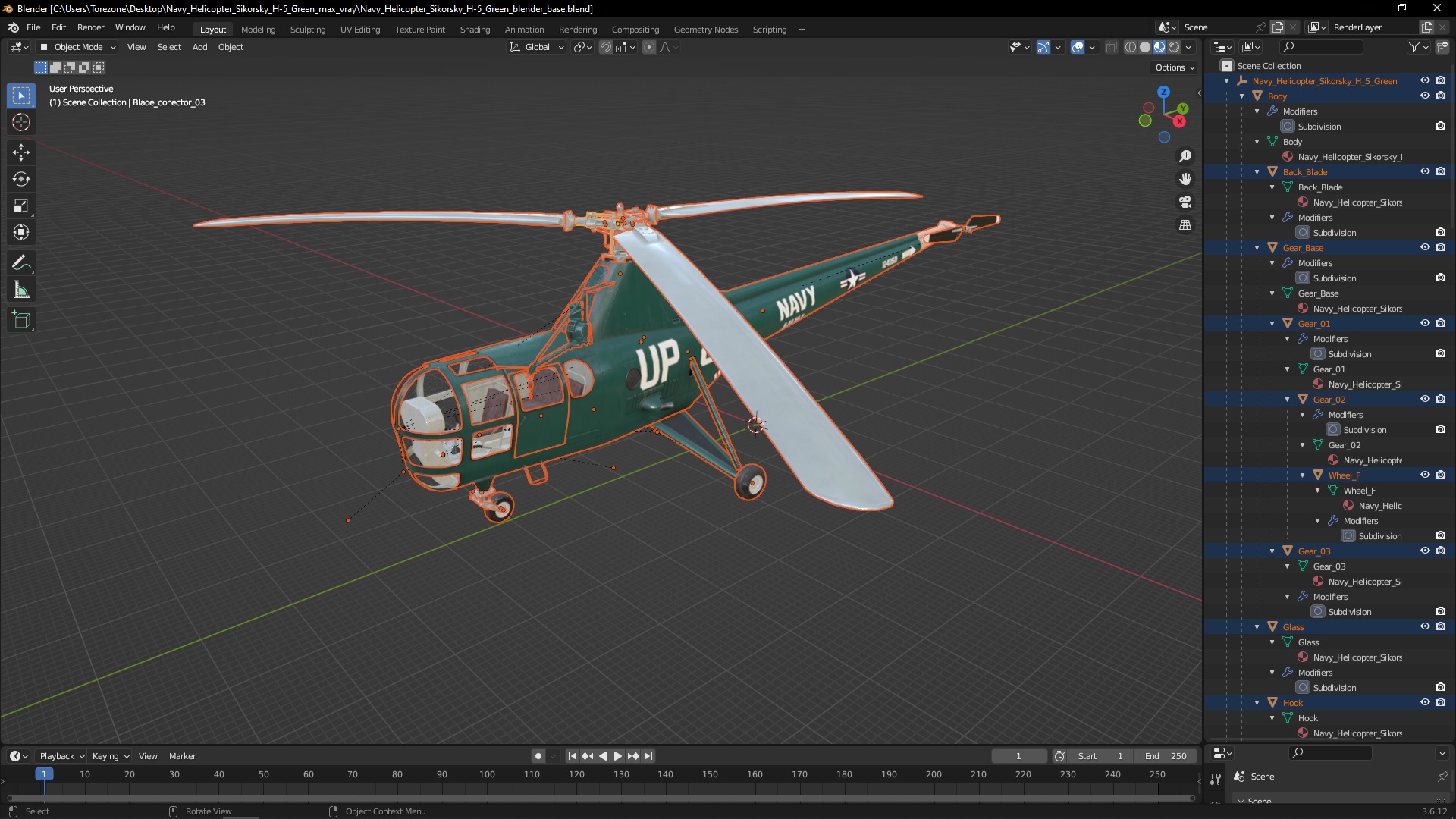Open the Render menu
This screenshot has width=1456, height=819.
click(90, 27)
